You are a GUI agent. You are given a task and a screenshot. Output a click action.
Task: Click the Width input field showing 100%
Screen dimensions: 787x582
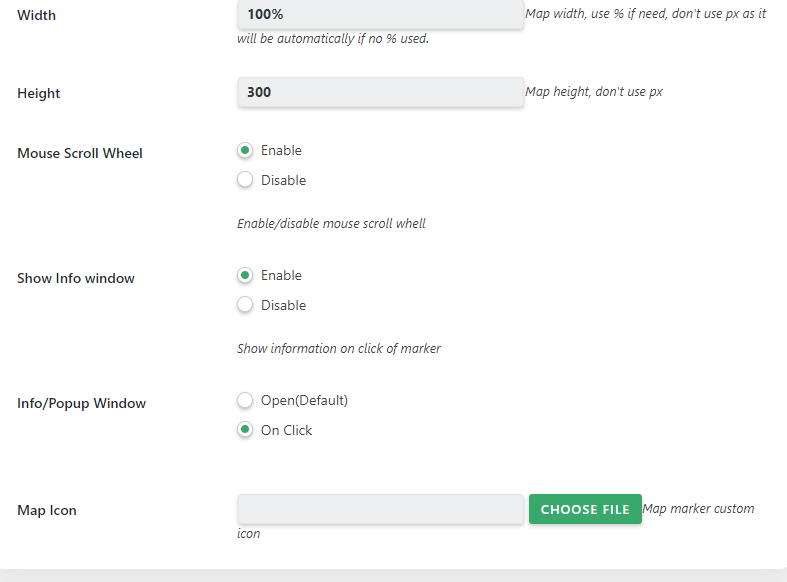[x=380, y=14]
